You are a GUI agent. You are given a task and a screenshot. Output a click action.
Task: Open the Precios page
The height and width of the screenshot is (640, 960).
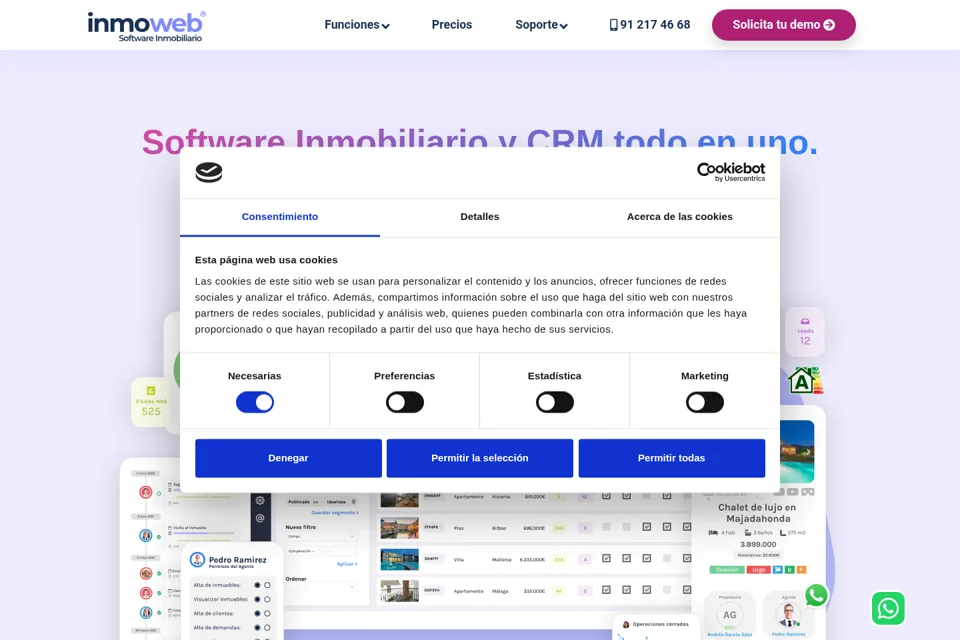[452, 25]
